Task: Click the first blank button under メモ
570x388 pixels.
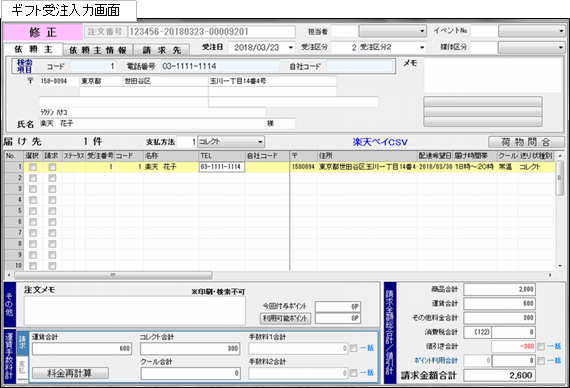Action: tap(483, 101)
